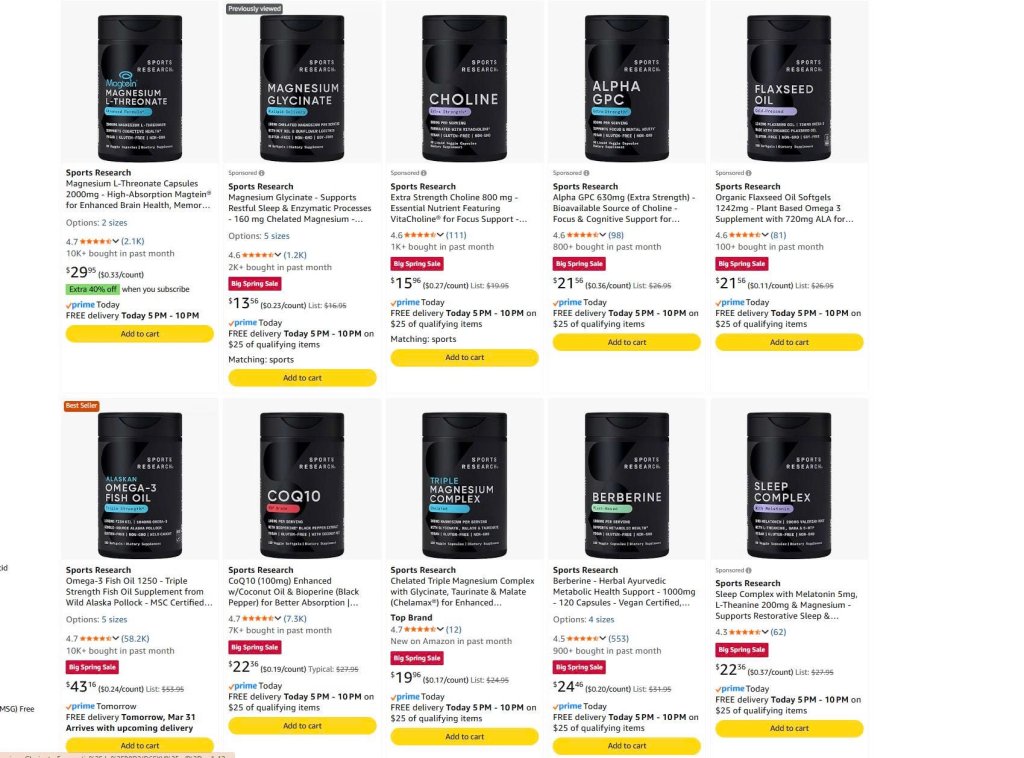Open the 5 sizes options for Omega-3 Fish Oil
Screen dimensions: 1024x758
pos(114,620)
